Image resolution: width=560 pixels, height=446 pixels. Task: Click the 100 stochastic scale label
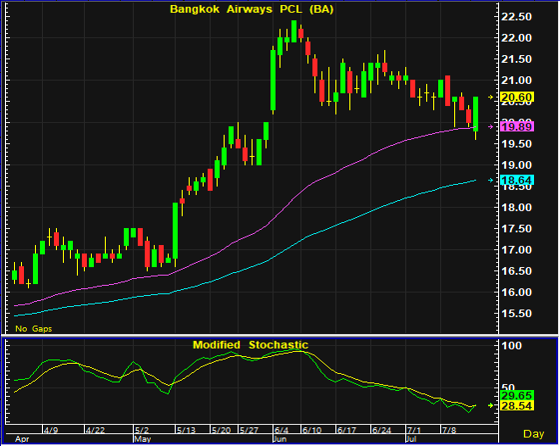[x=511, y=346]
